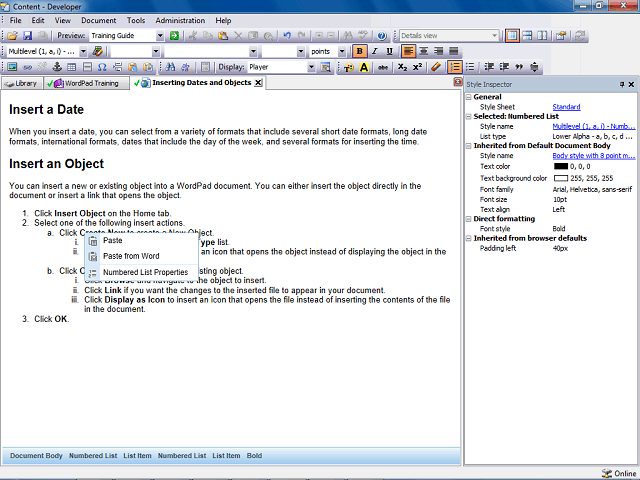
Task: Insert hyperlink with chain link icon
Action: coord(27,67)
